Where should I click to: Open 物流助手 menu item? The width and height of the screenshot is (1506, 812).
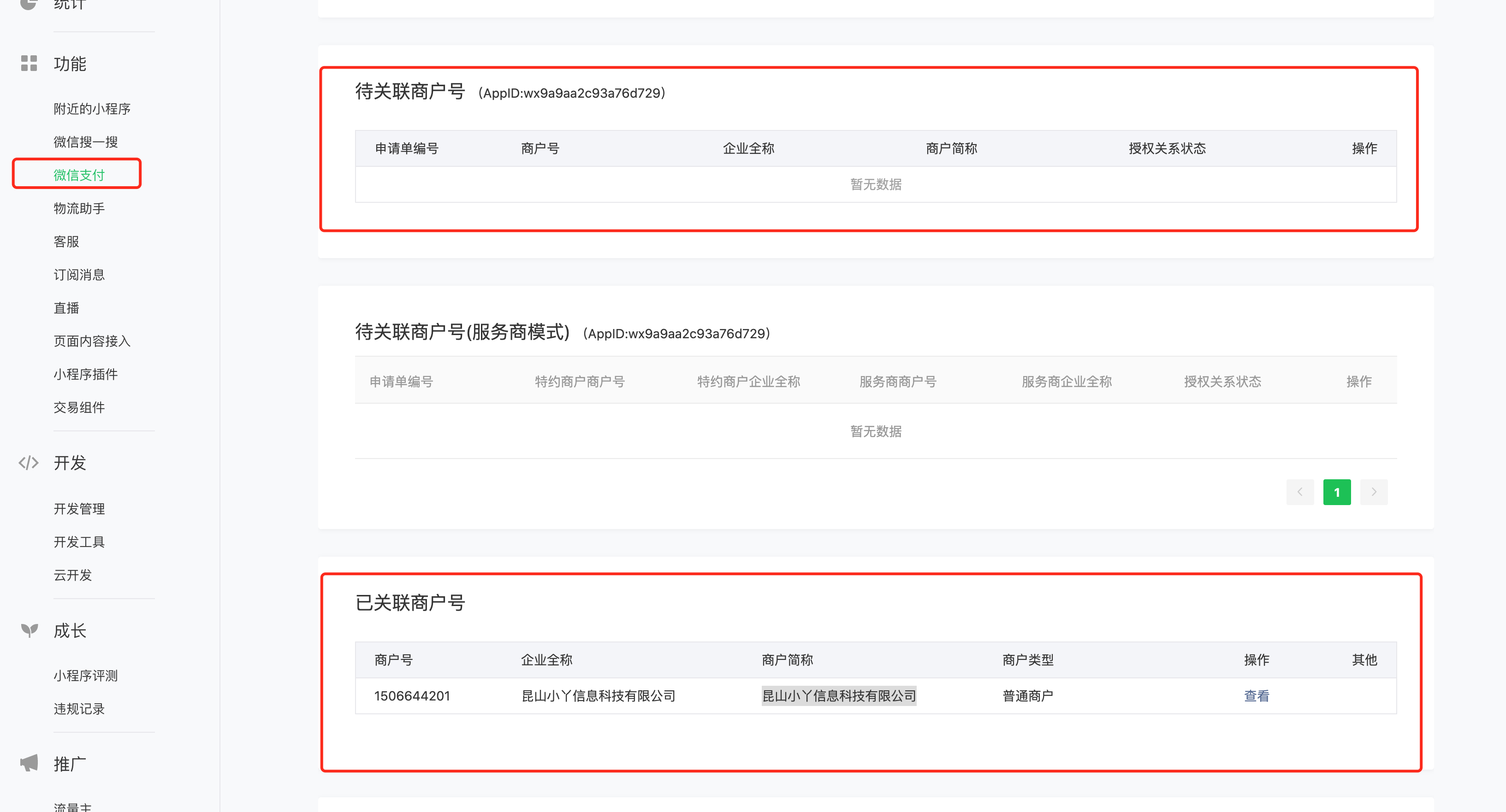tap(79, 208)
